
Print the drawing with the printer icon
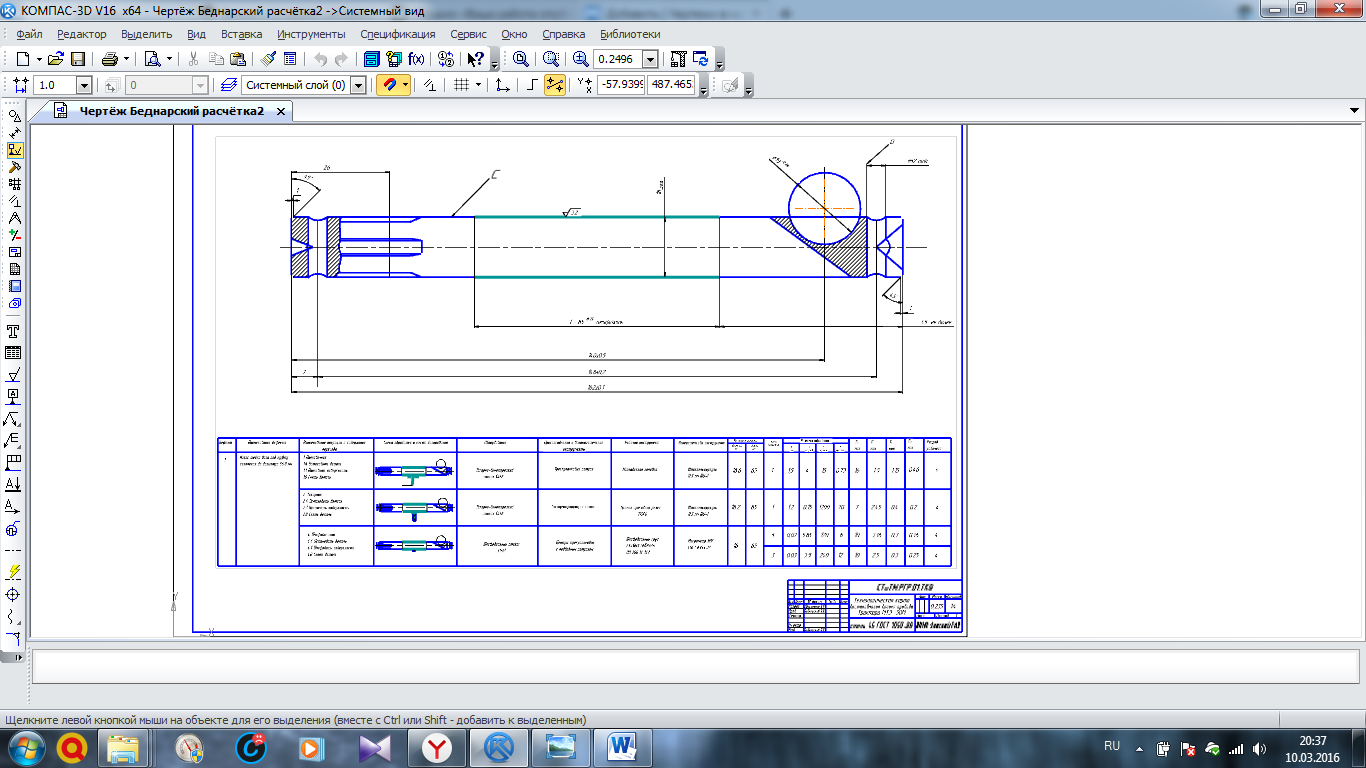click(x=110, y=59)
